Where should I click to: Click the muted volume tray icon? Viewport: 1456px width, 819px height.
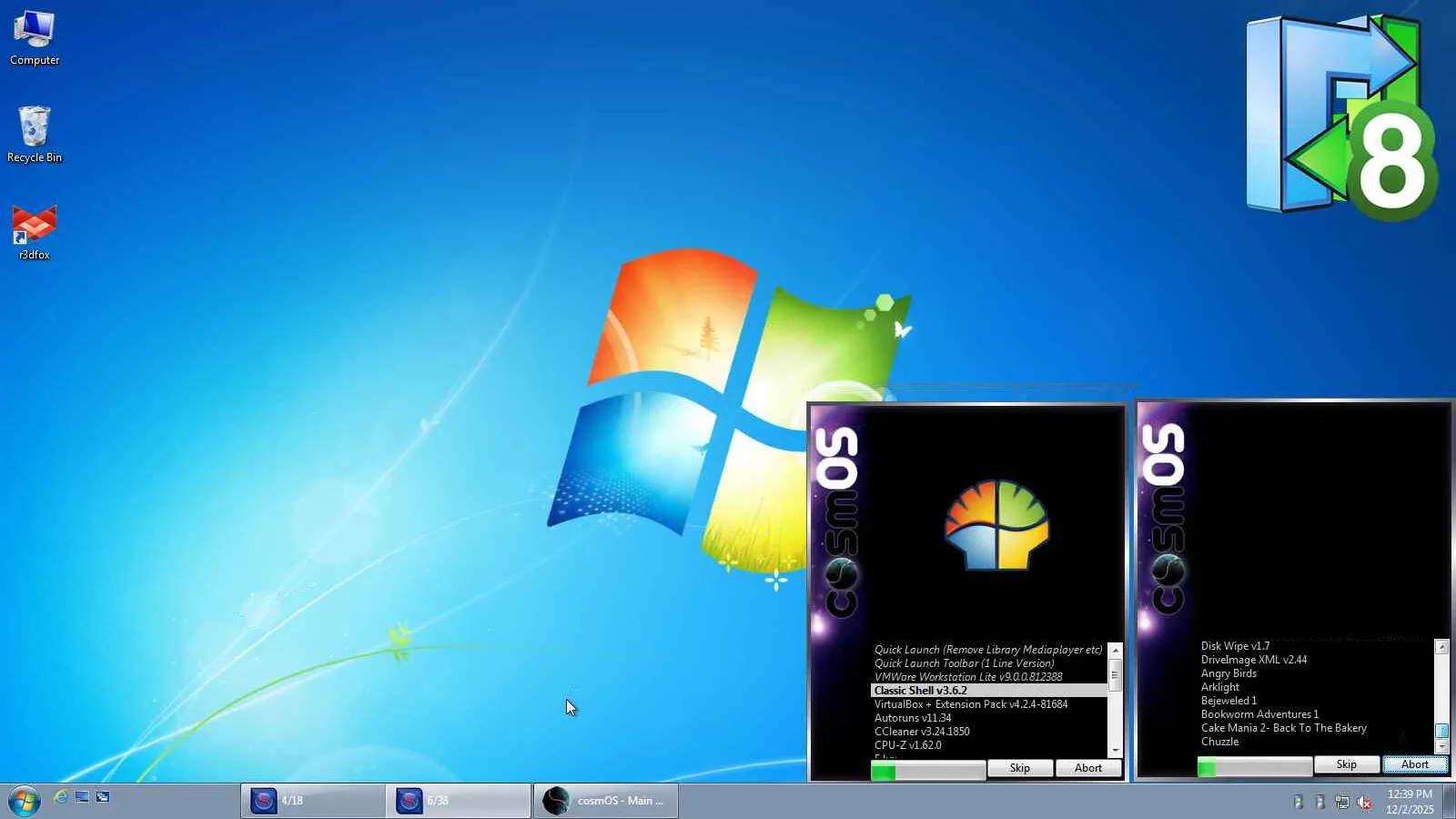tap(1364, 802)
